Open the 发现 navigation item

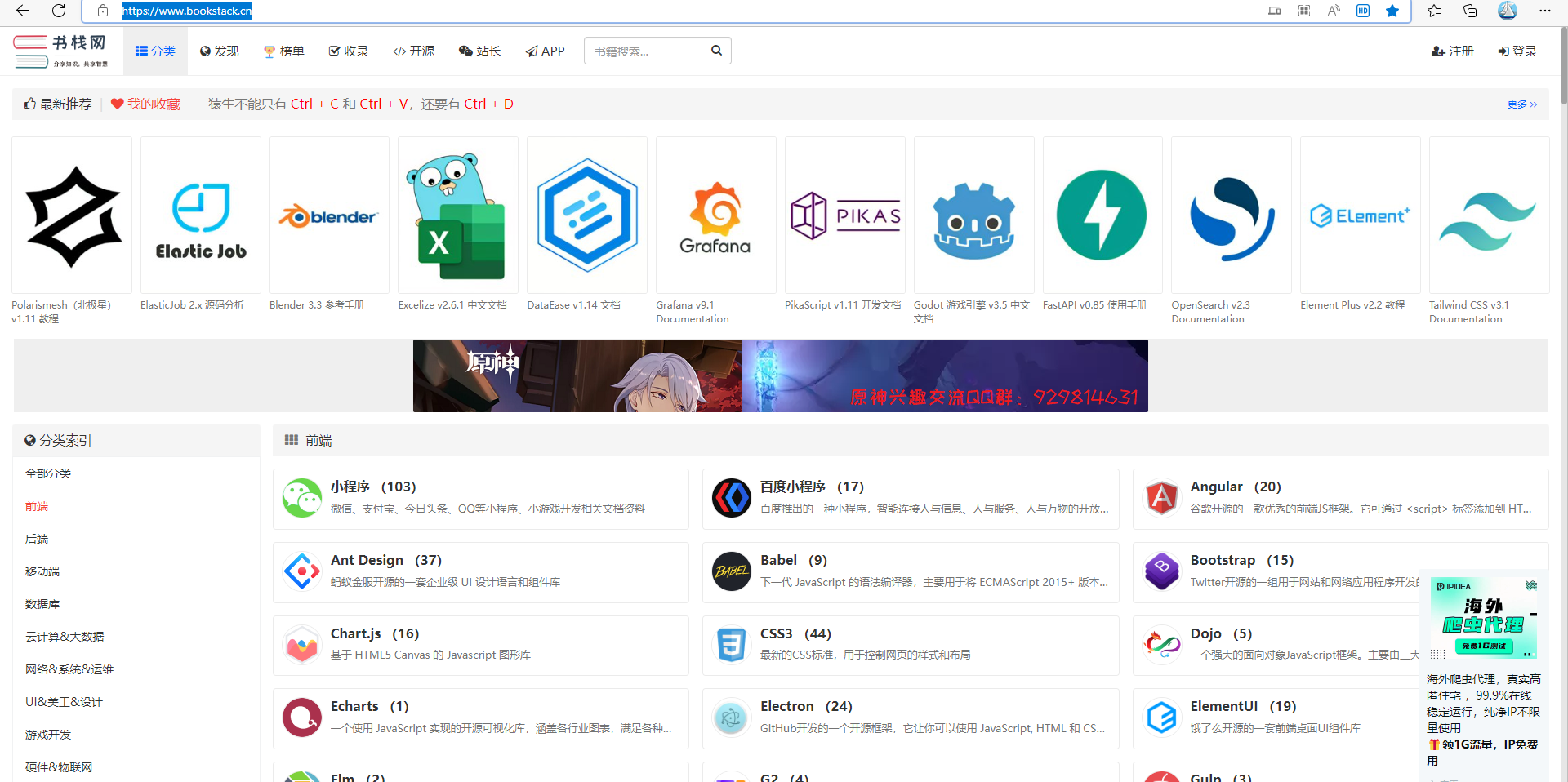219,51
